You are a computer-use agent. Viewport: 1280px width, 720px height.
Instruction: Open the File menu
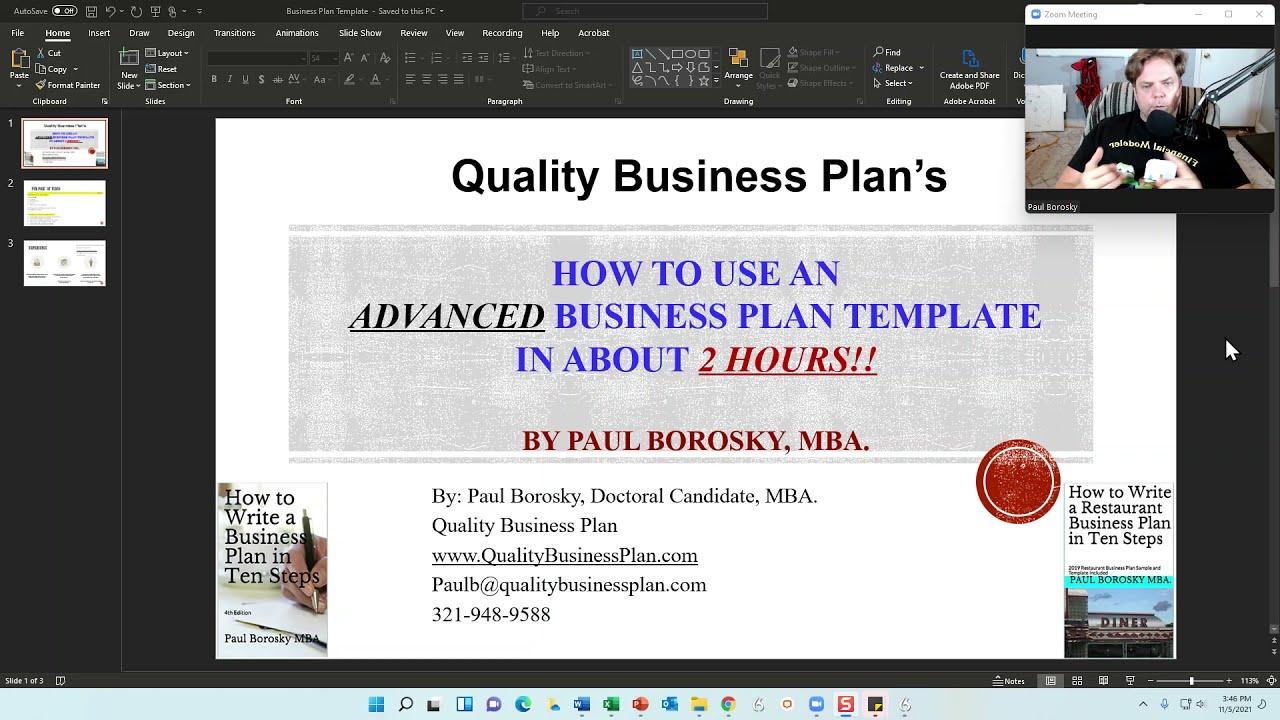(18, 33)
